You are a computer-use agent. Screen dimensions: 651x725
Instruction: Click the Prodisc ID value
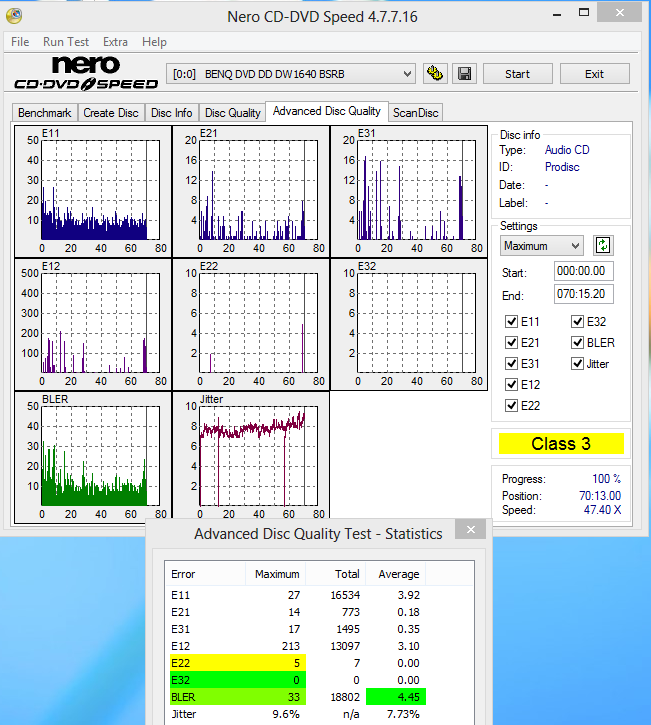(x=562, y=167)
